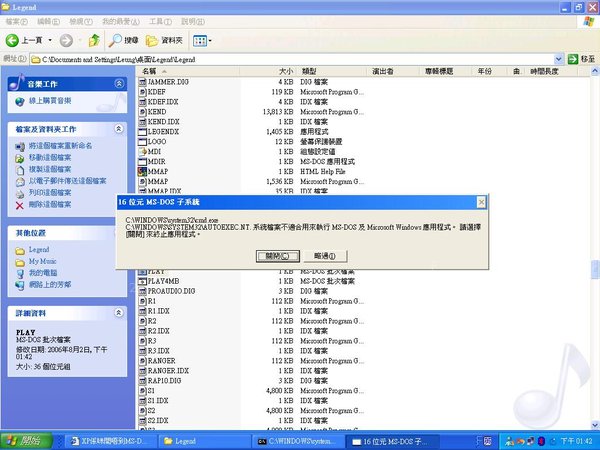Select the S2.IDX file icon

click(x=142, y=421)
